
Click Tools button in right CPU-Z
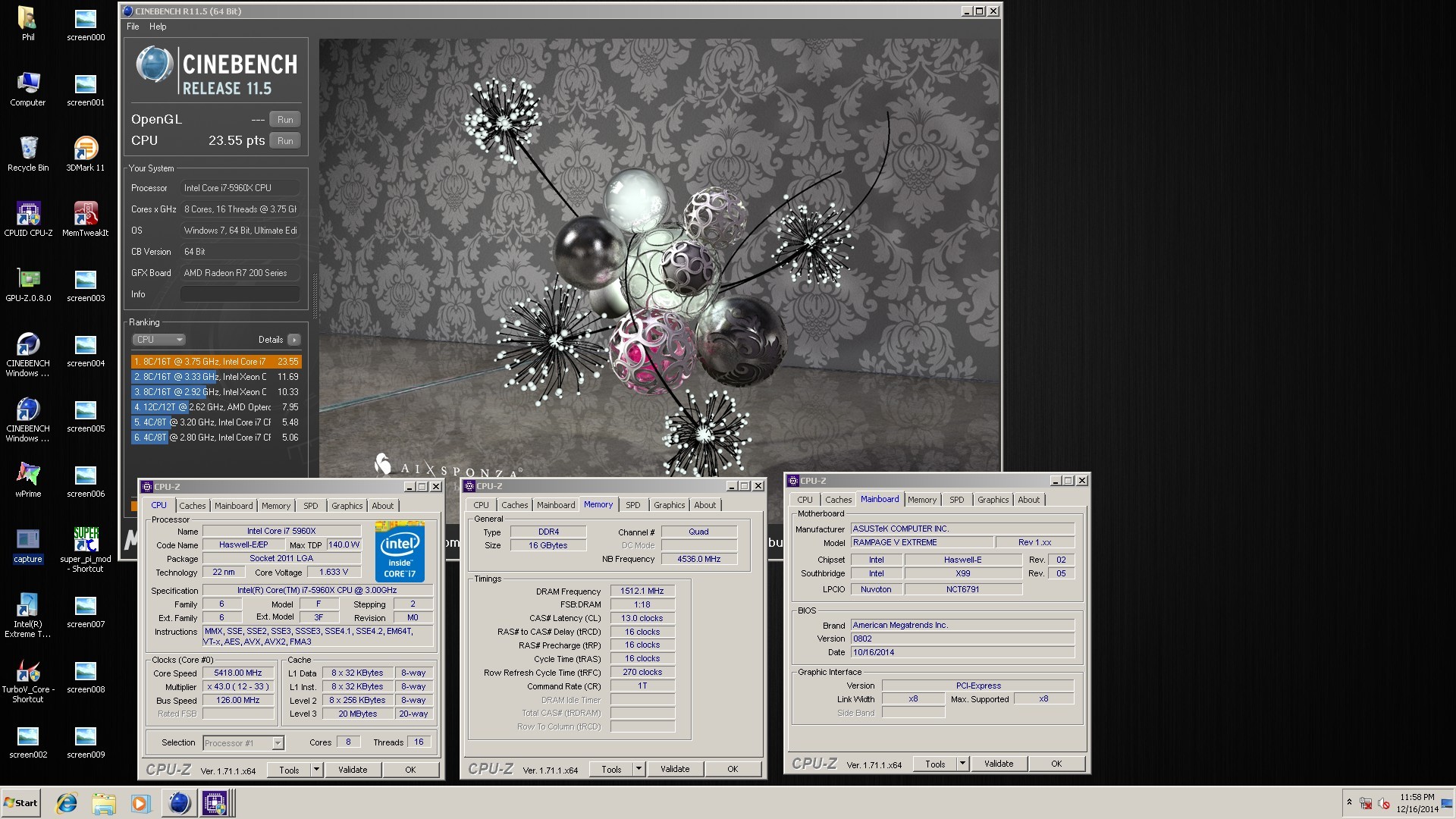[x=936, y=764]
